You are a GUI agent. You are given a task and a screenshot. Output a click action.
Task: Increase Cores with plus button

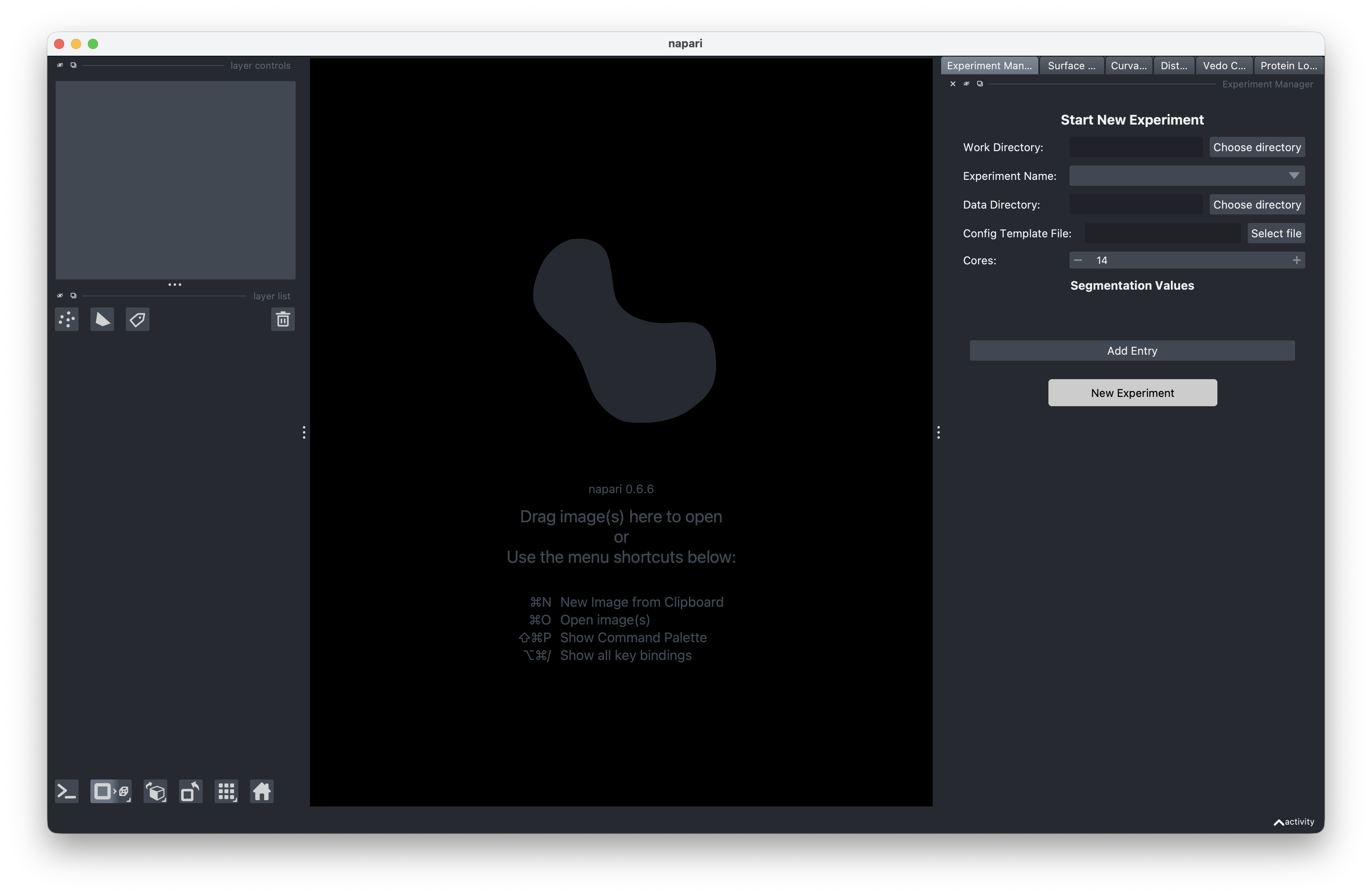(x=1296, y=261)
